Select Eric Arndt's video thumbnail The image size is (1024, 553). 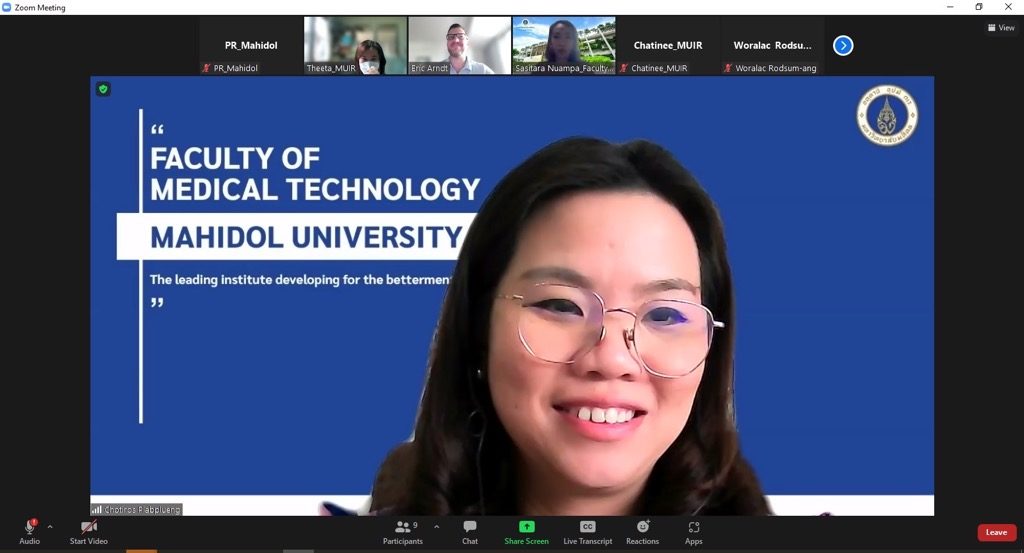click(x=459, y=45)
